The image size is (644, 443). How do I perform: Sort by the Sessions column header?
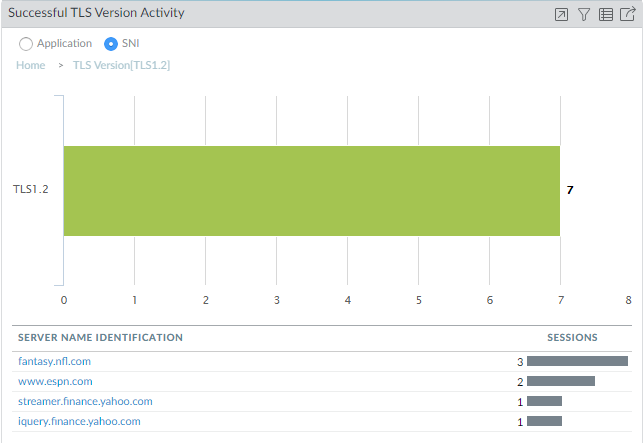tap(572, 338)
